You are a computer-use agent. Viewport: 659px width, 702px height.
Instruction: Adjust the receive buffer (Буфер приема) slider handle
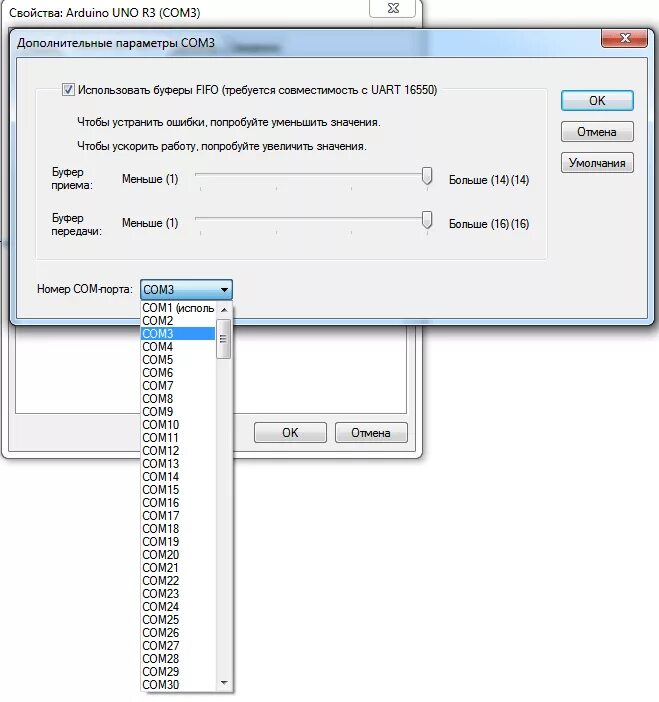427,176
